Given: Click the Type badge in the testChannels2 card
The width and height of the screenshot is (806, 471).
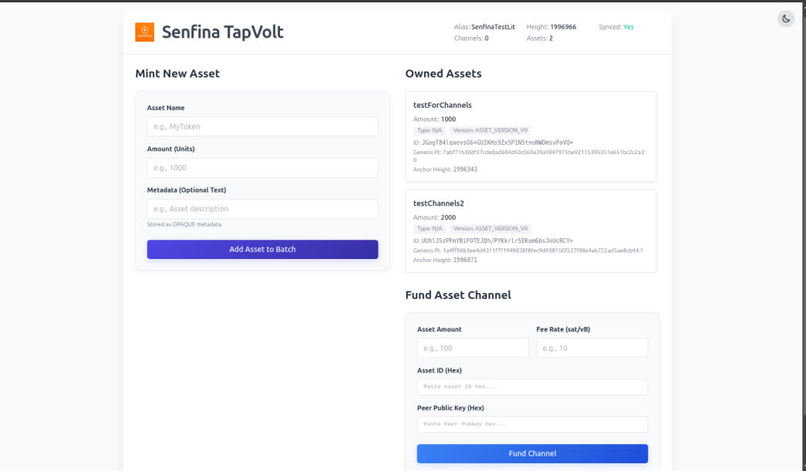Looking at the screenshot, I should point(429,228).
